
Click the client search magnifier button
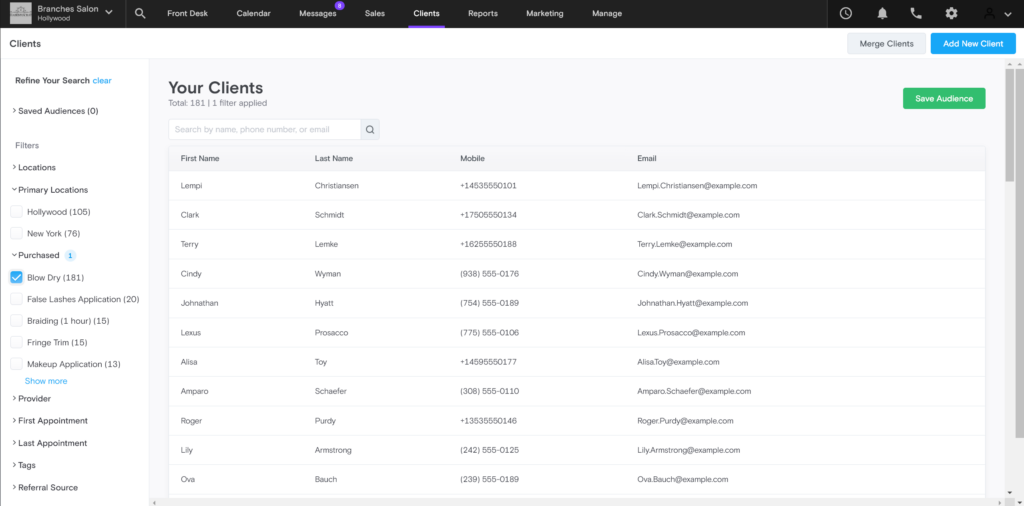[x=370, y=129]
